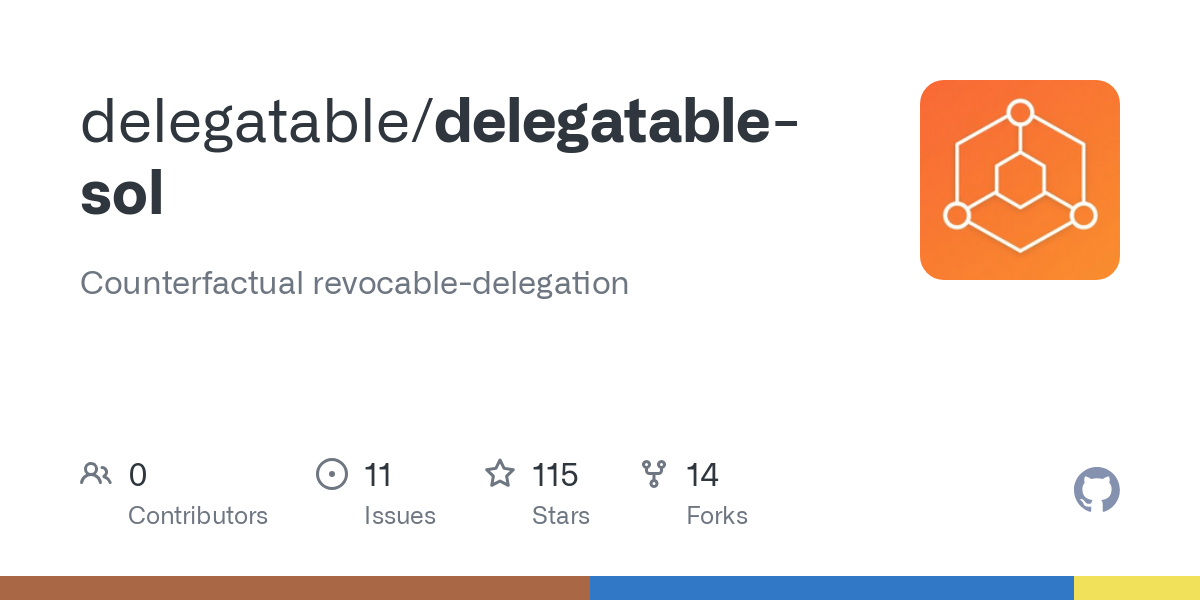Click the brown language bar segment
Image resolution: width=1200 pixels, height=600 pixels.
(x=295, y=588)
